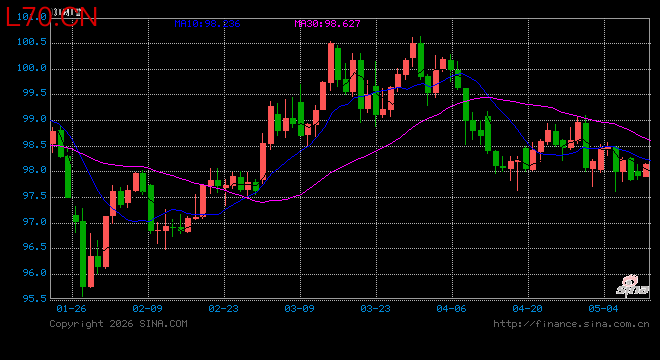The height and width of the screenshot is (360, 660).
Task: Select the 96.5 price axis label
Action: coord(35,247)
